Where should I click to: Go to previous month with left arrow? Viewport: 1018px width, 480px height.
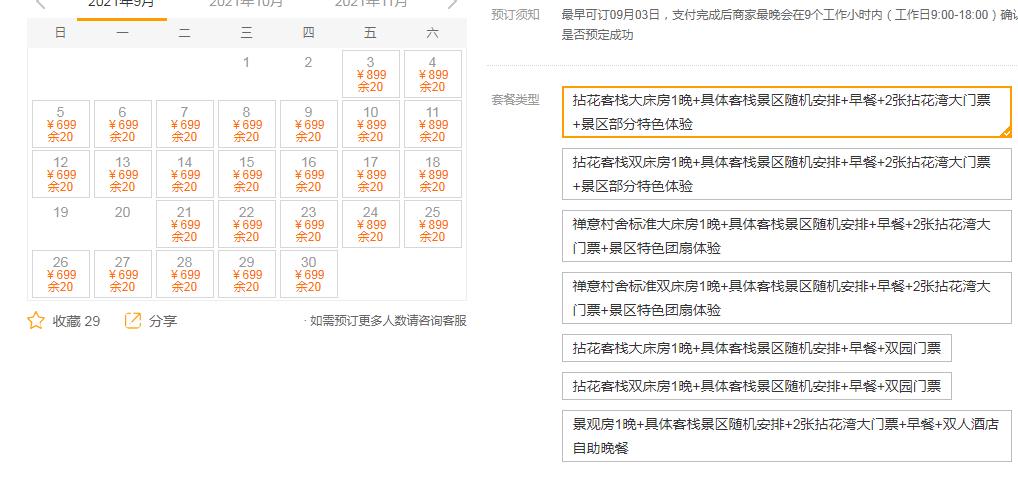40,4
